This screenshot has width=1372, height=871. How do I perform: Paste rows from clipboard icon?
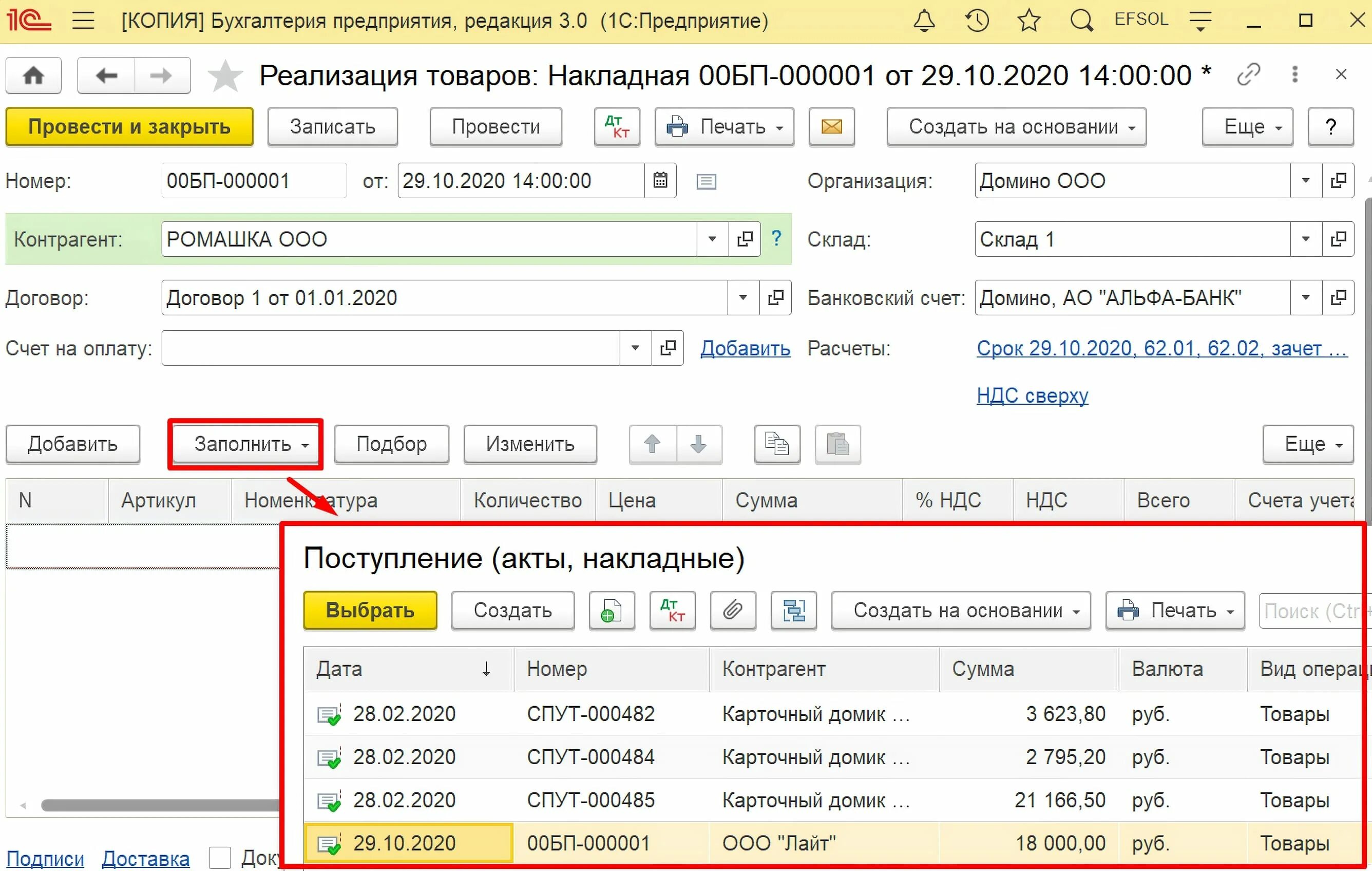pyautogui.click(x=837, y=444)
